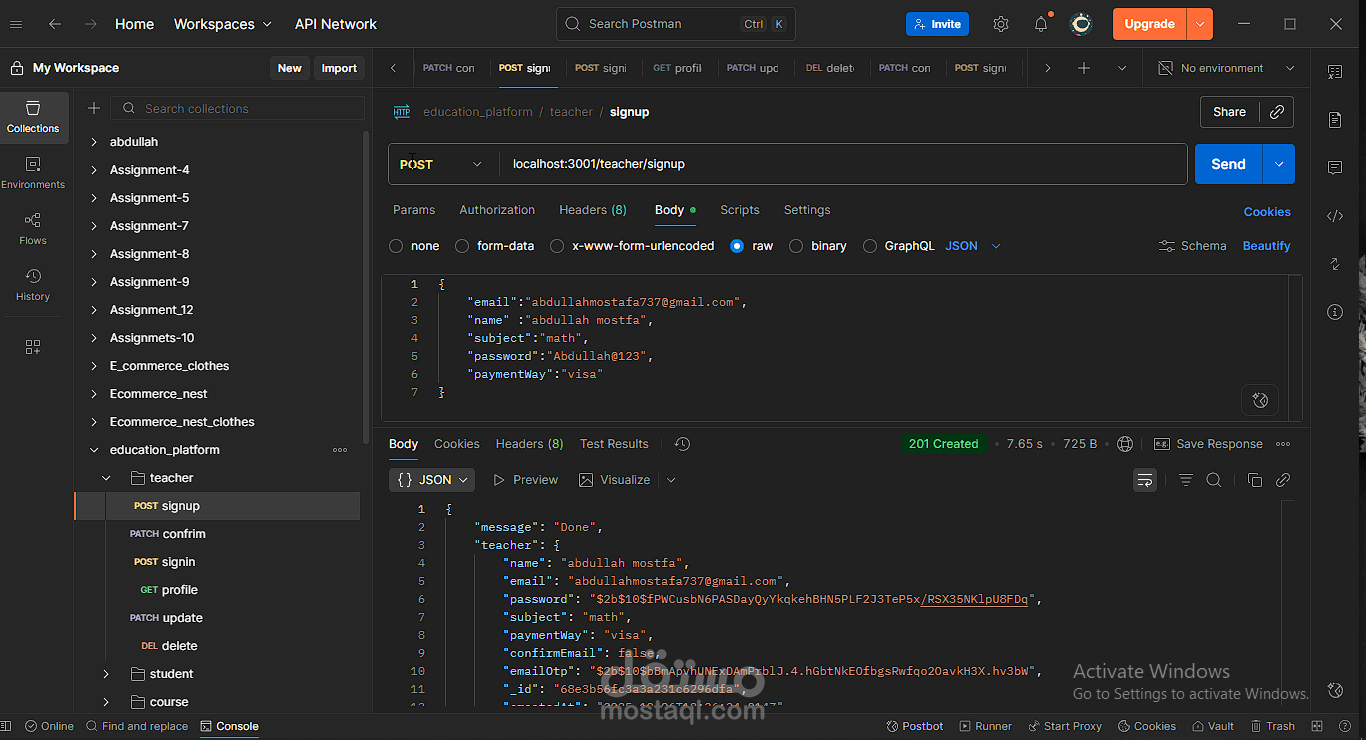The width and height of the screenshot is (1366, 740).
Task: Open the dropdown arrow beside Send
Action: pos(1279,164)
